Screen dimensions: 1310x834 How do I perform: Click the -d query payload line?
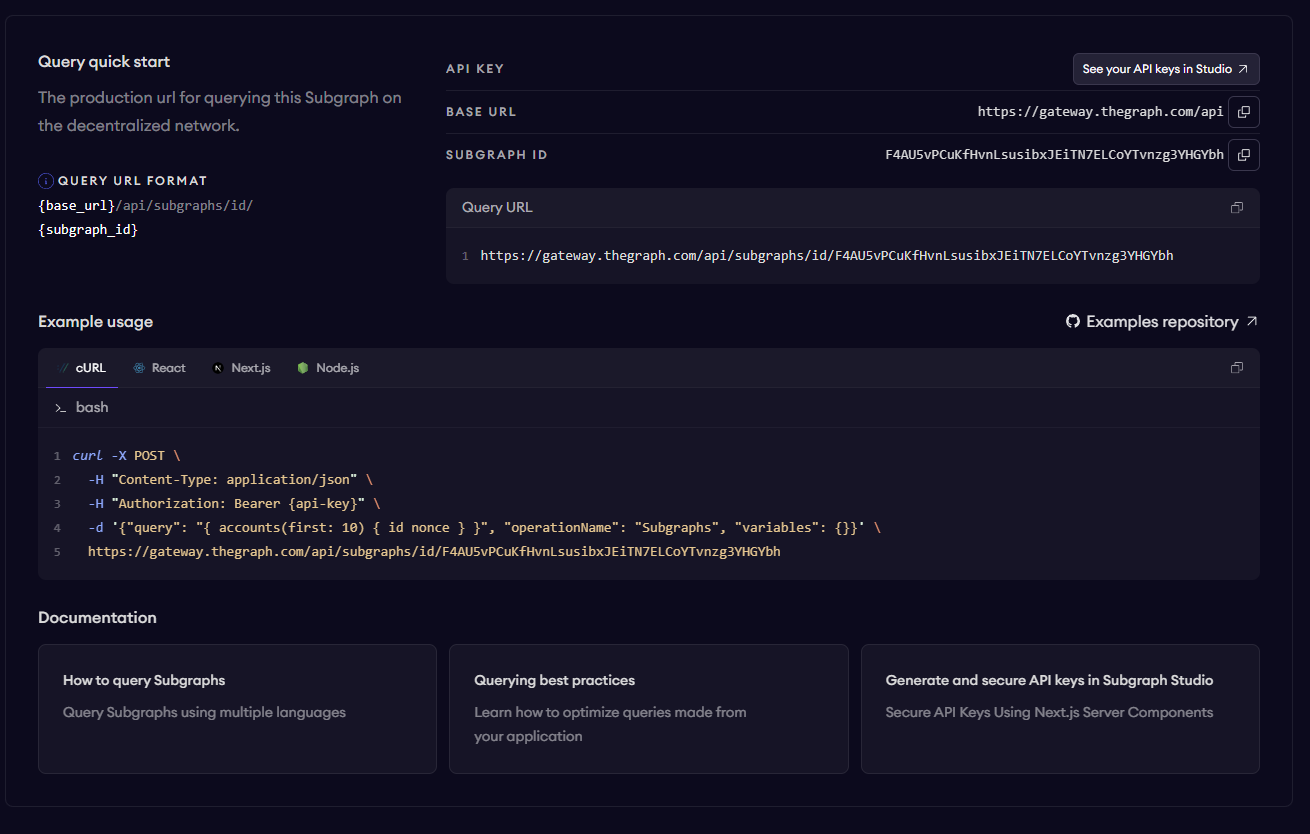pyautogui.click(x=484, y=528)
